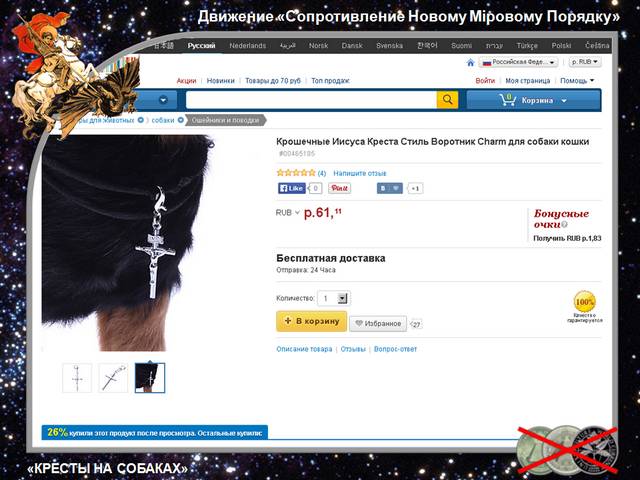Click the Facebook Like button

pyautogui.click(x=291, y=188)
